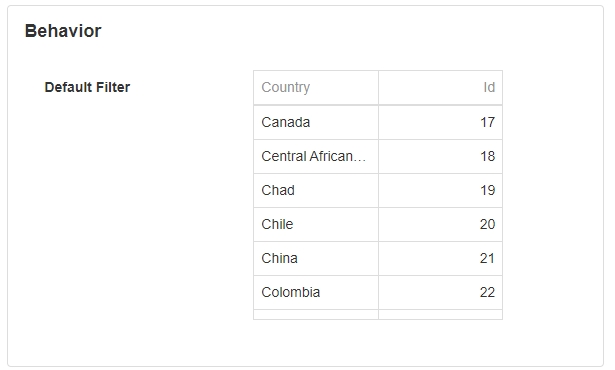Select the China country cell
Screen dimensions: 615x370
pyautogui.click(x=316, y=259)
